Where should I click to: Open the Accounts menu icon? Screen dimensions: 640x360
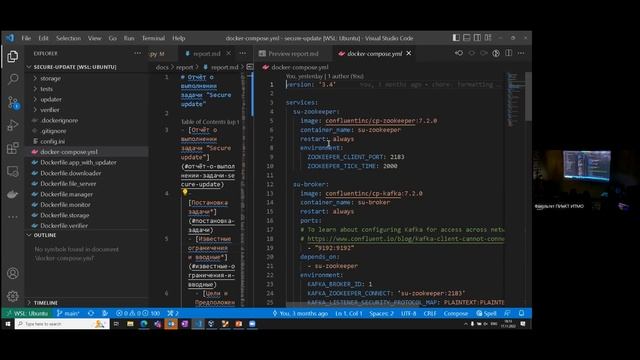point(13,273)
